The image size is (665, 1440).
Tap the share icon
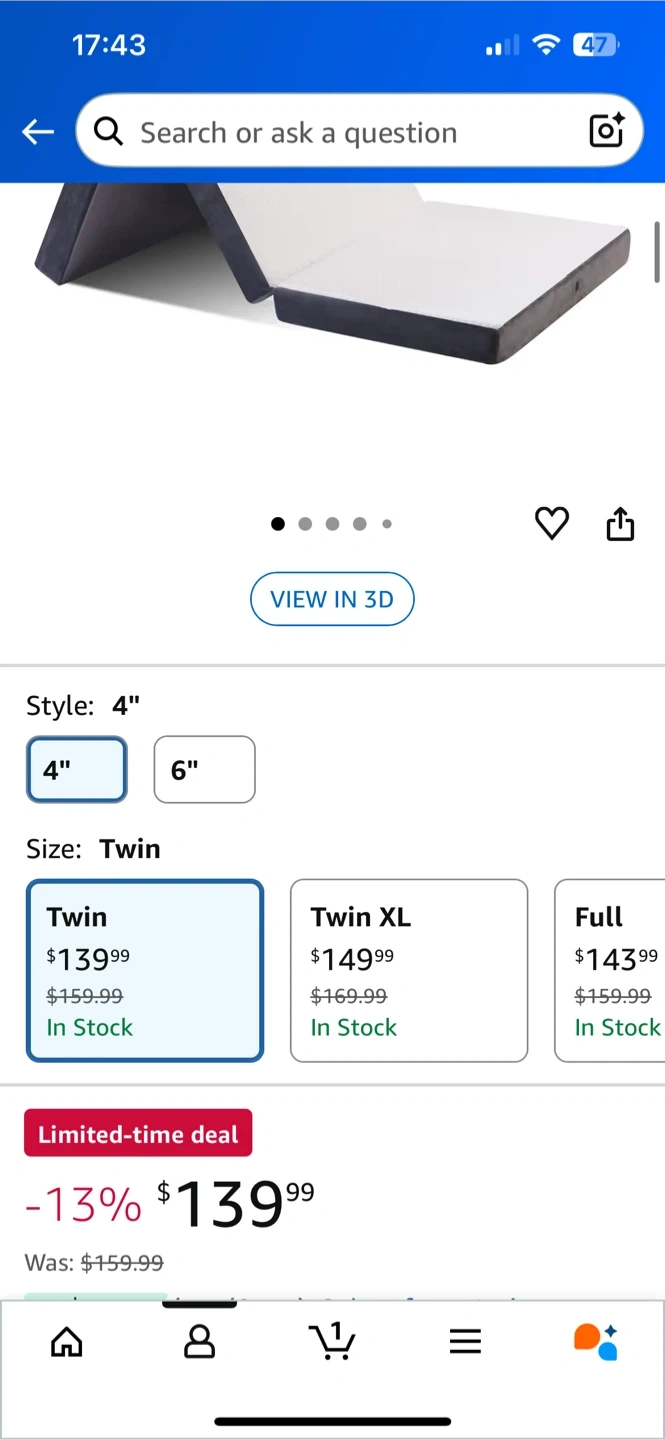point(620,523)
